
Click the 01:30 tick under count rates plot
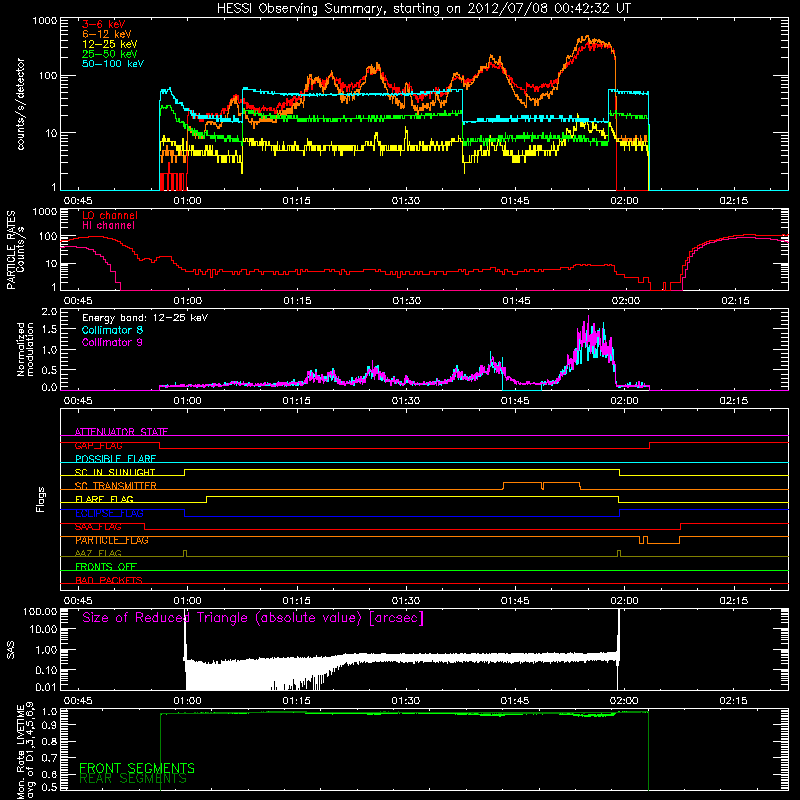pyautogui.click(x=406, y=201)
